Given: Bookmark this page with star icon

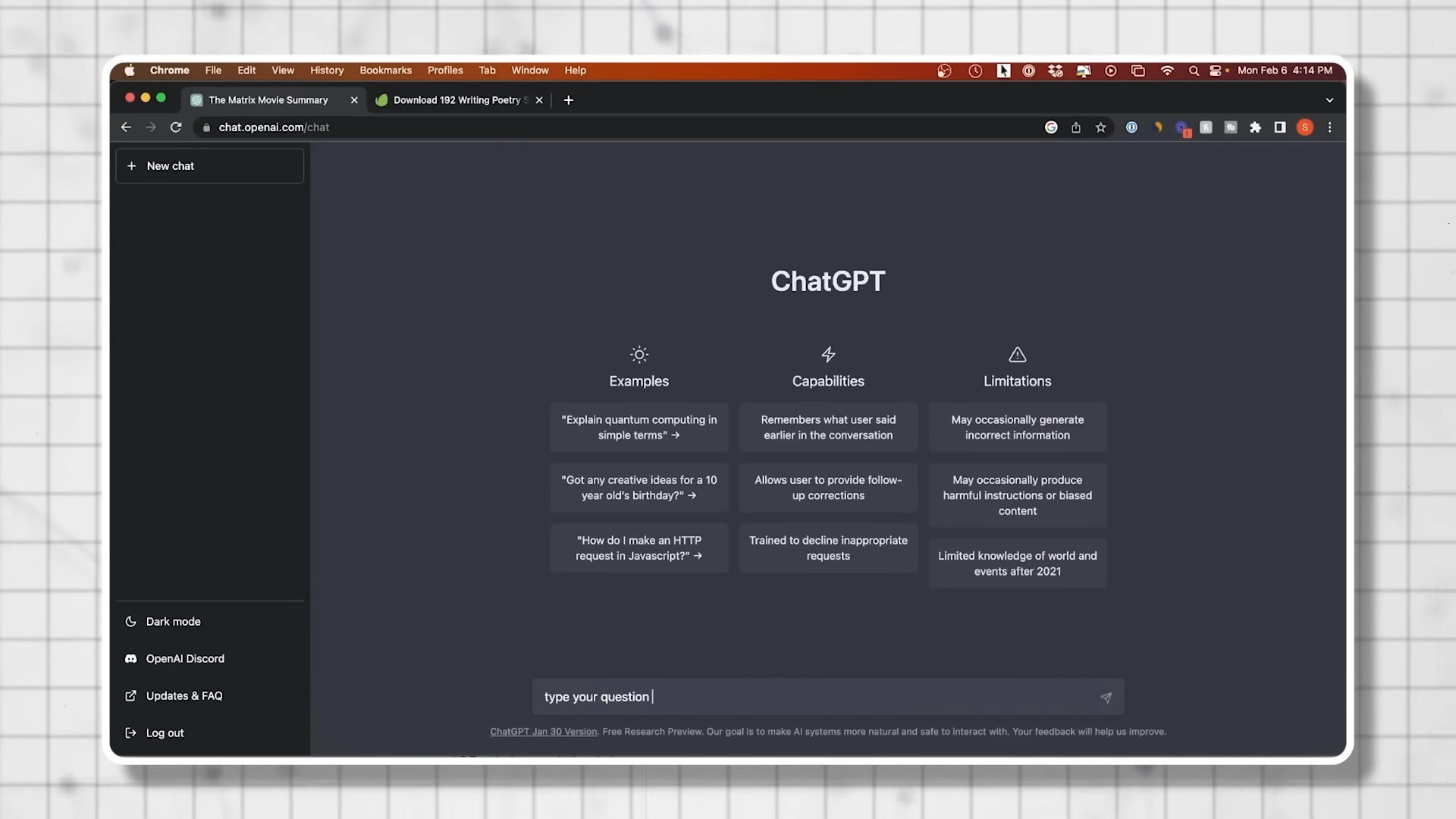Looking at the screenshot, I should tap(1100, 127).
